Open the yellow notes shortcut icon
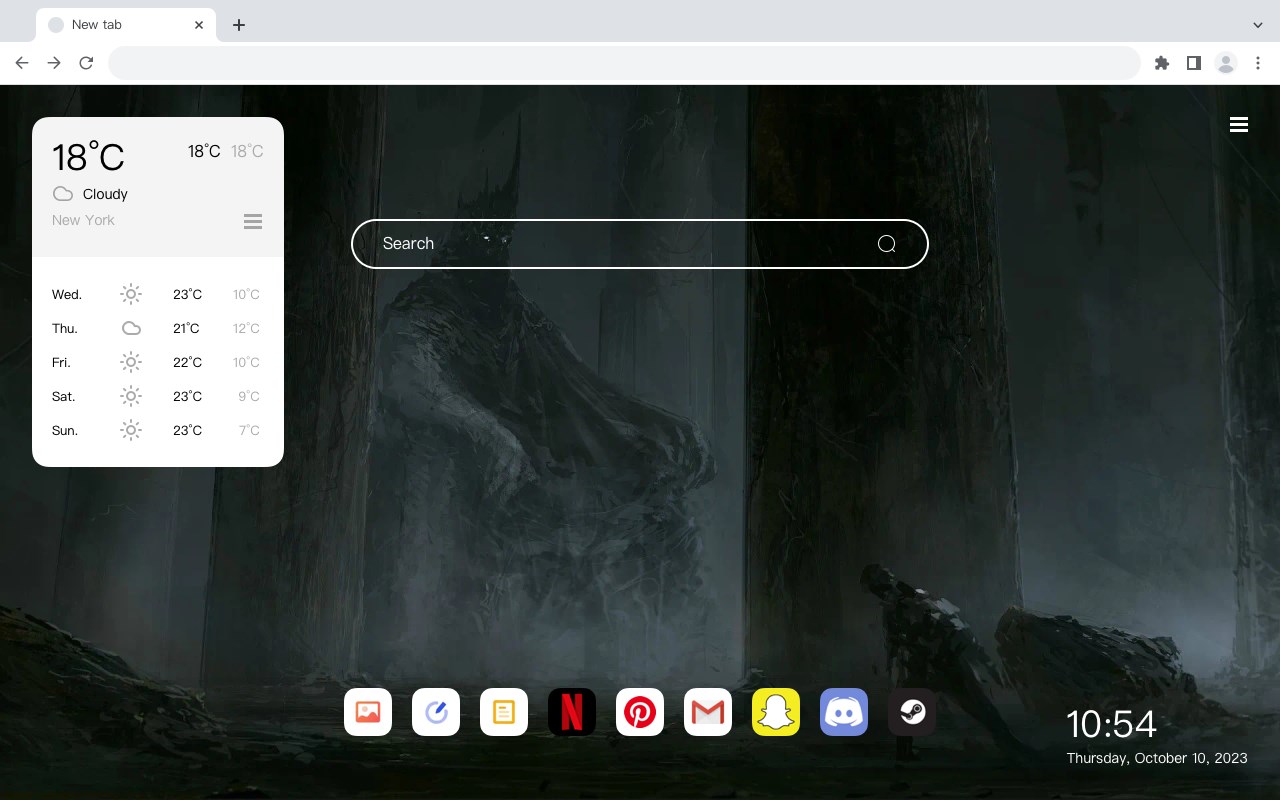 504,712
